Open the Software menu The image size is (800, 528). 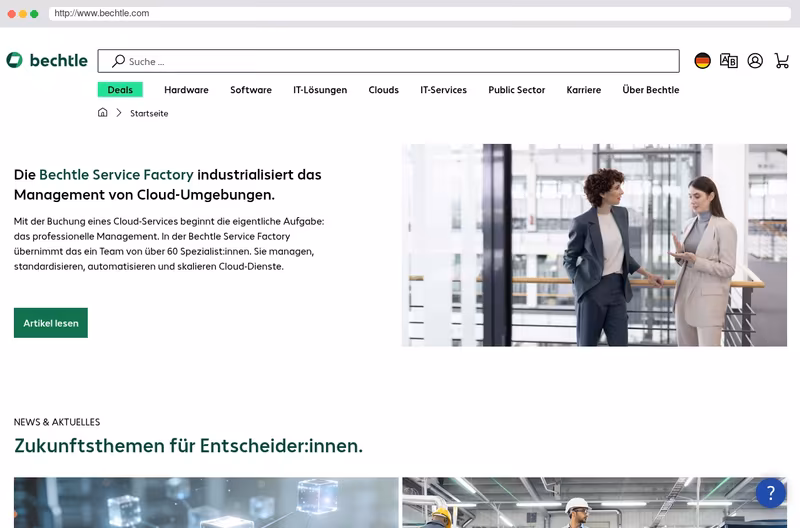tap(251, 90)
